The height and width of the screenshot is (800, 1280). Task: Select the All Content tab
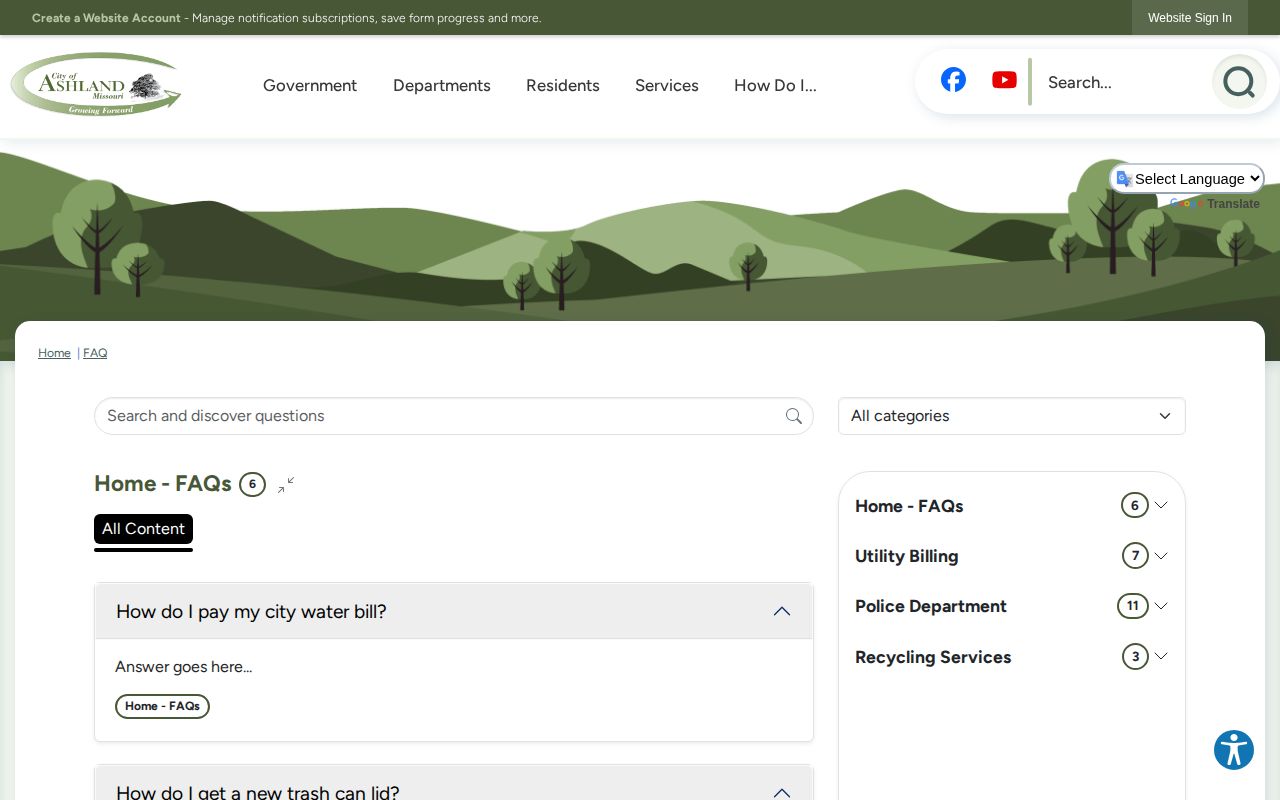[143, 529]
